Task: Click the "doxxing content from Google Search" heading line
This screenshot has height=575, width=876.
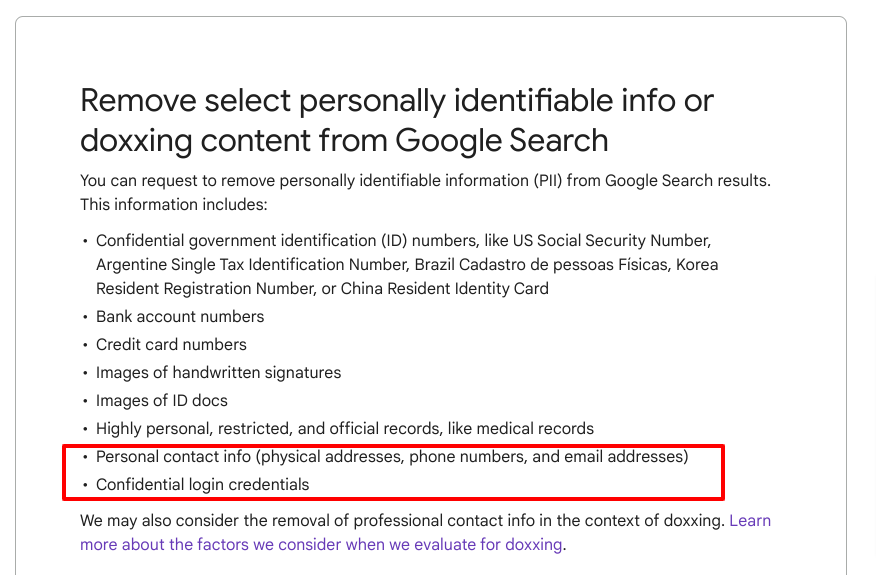Action: 344,140
